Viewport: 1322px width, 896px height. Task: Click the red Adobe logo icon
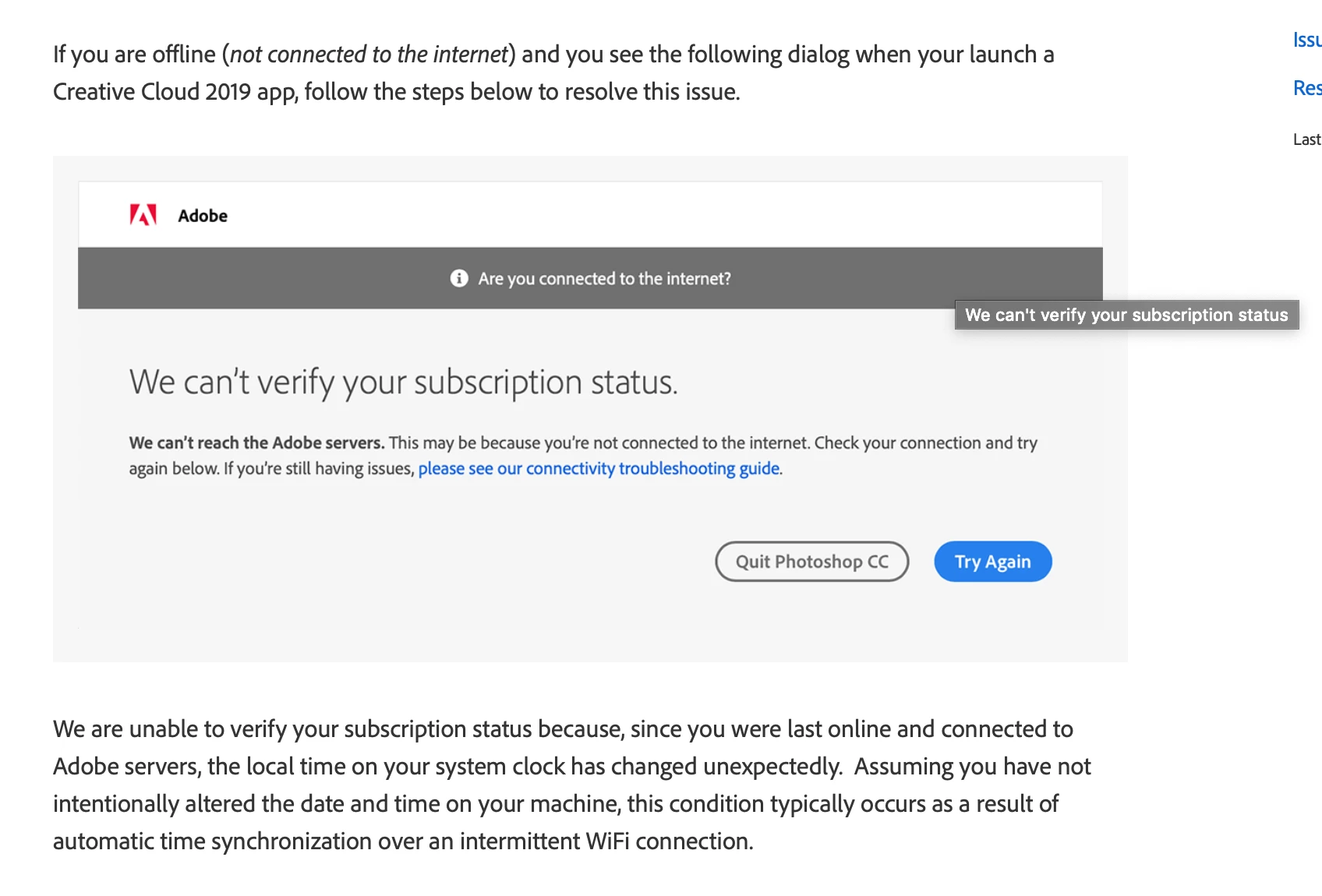pos(143,215)
